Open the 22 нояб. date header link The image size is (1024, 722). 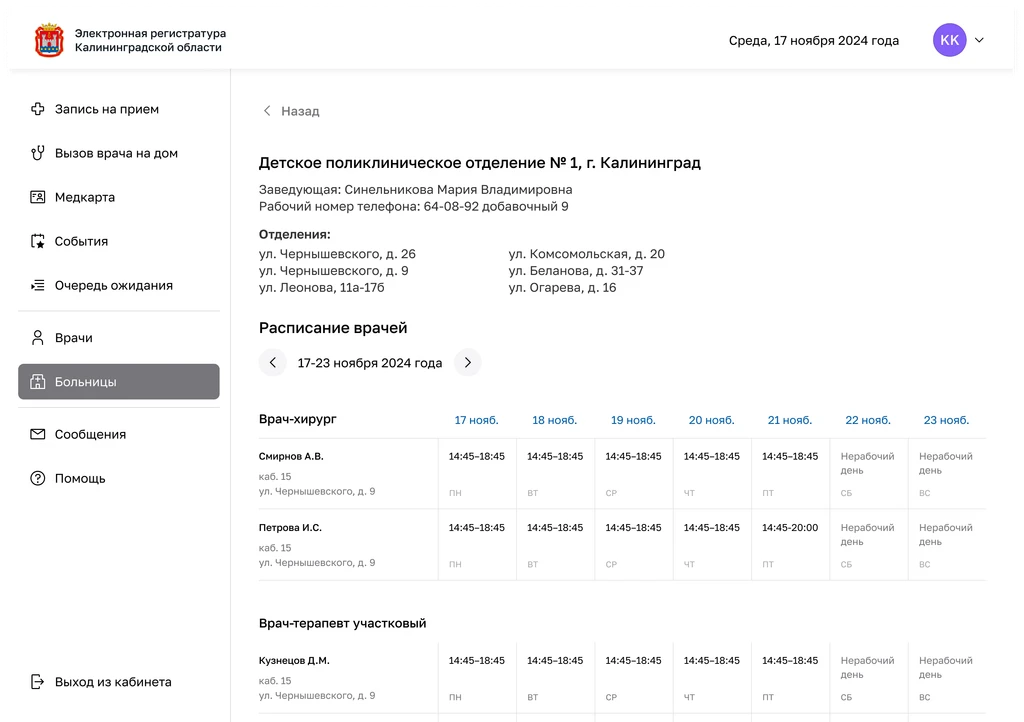868,420
